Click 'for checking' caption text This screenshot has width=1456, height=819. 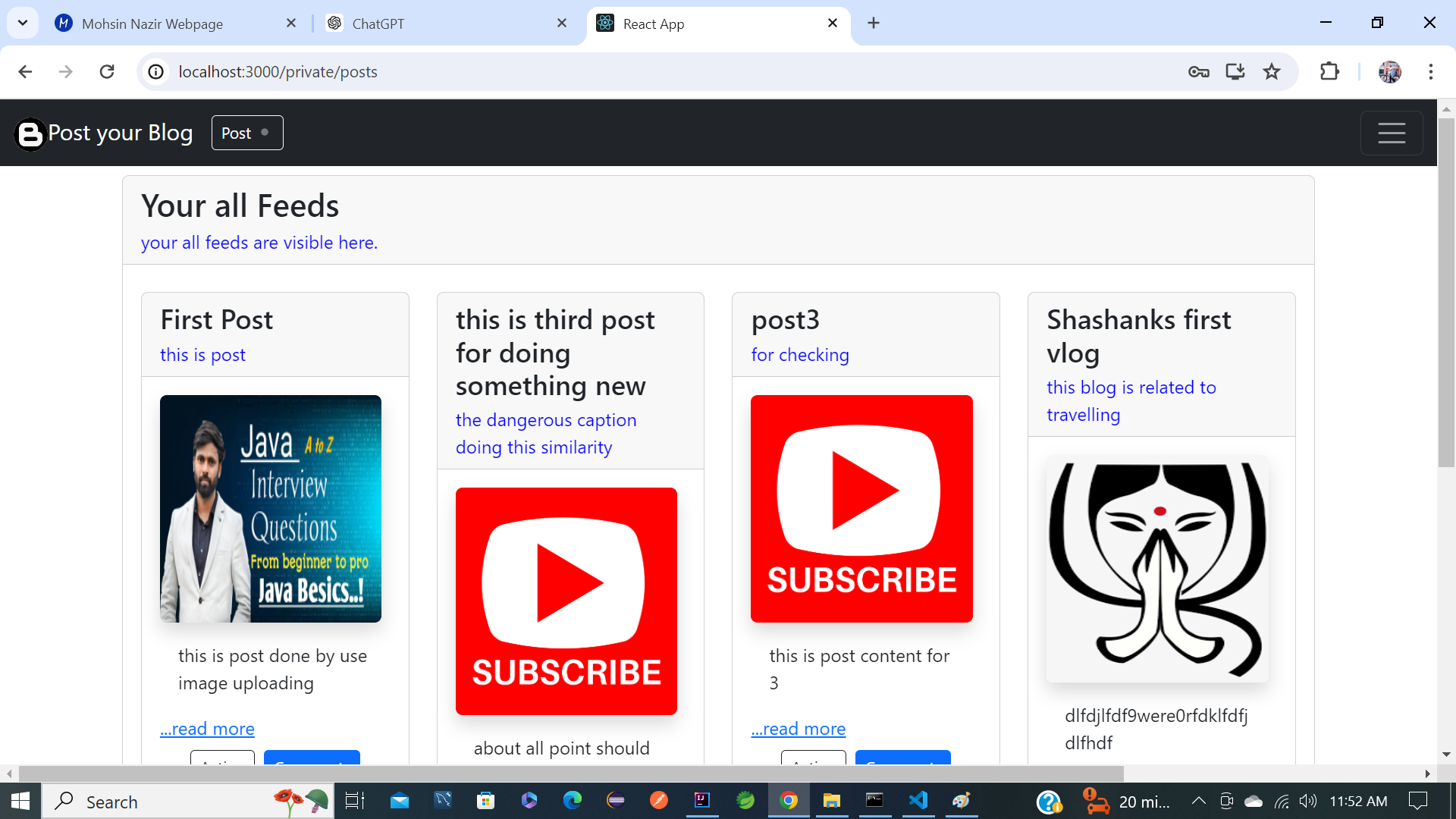(x=800, y=355)
